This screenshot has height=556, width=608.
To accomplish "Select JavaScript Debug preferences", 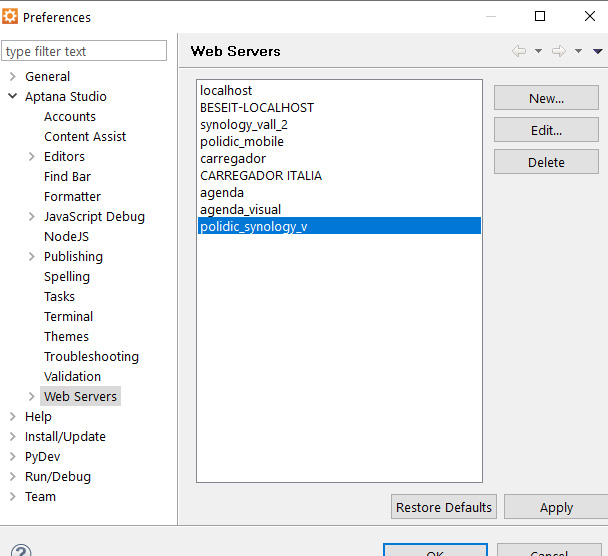I will 94,216.
